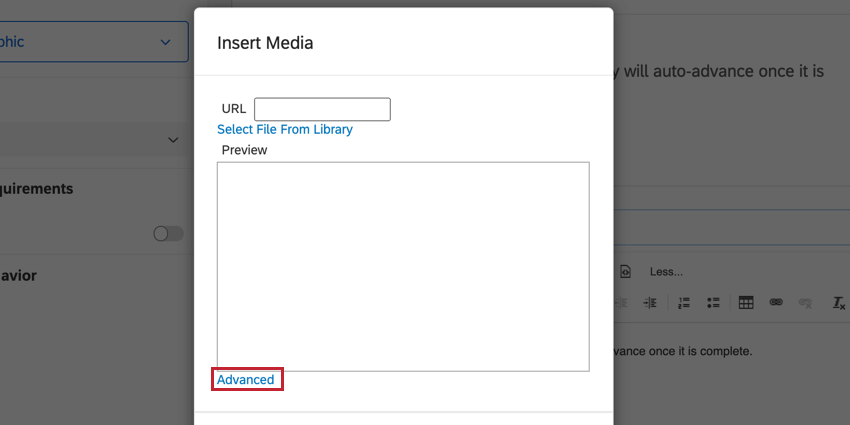Open the Advanced options link

point(246,379)
